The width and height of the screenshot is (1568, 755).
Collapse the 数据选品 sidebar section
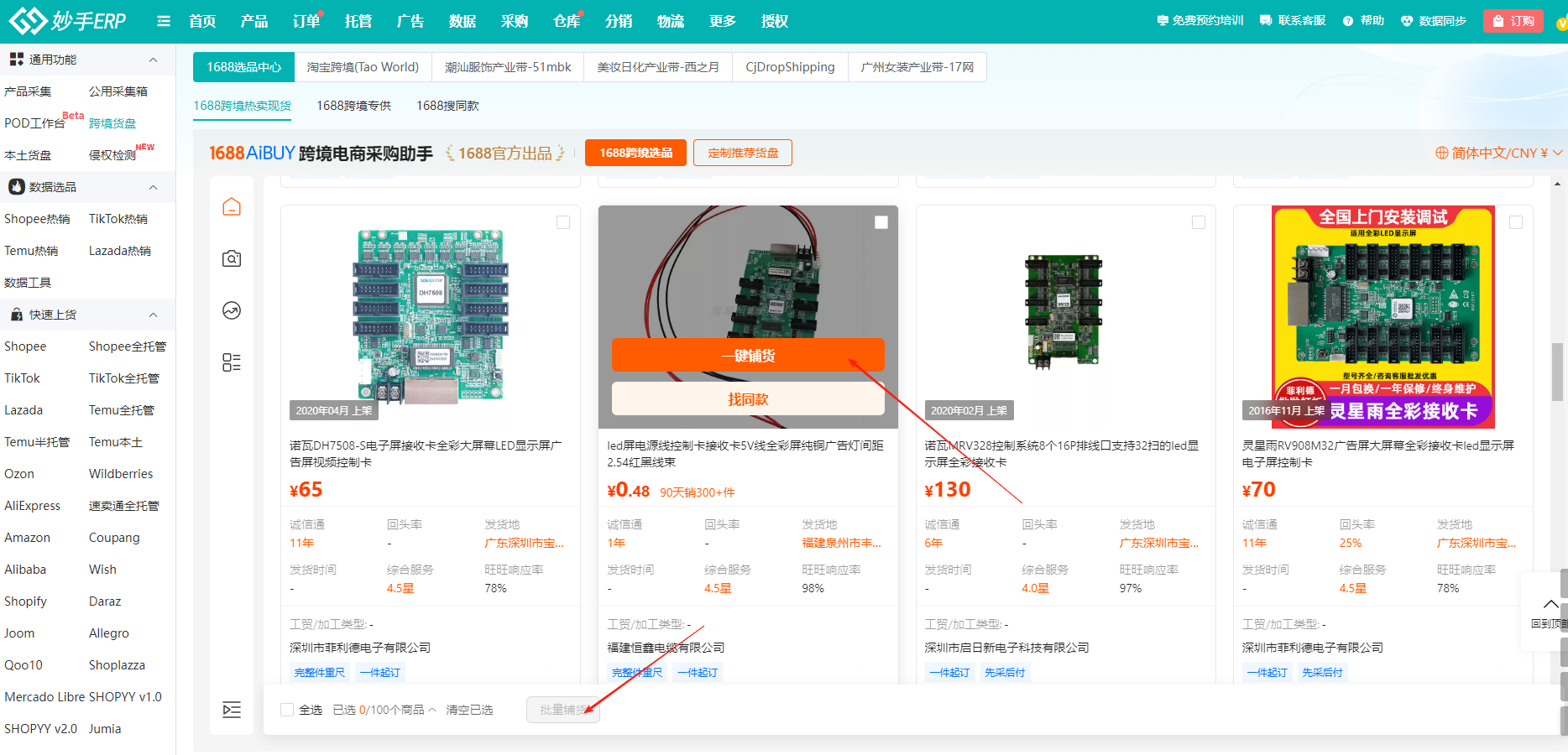[x=153, y=187]
